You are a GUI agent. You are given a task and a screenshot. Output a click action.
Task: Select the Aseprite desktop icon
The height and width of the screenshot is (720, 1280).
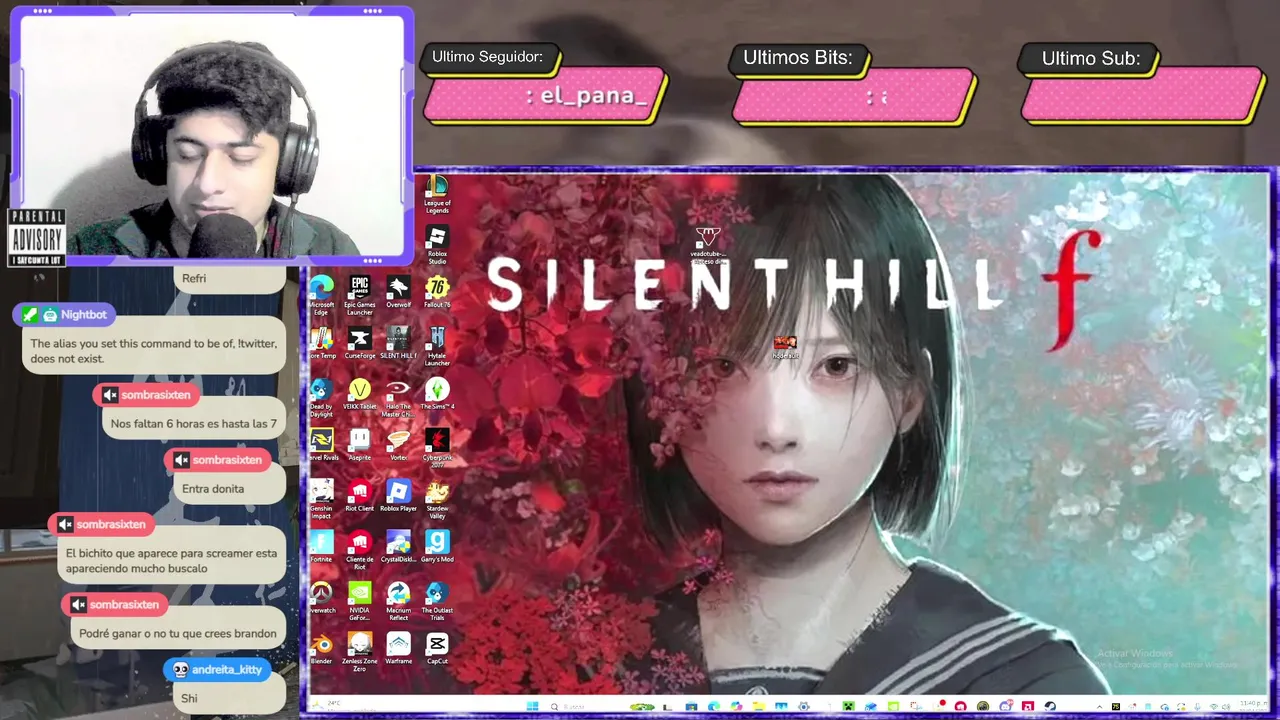359,445
